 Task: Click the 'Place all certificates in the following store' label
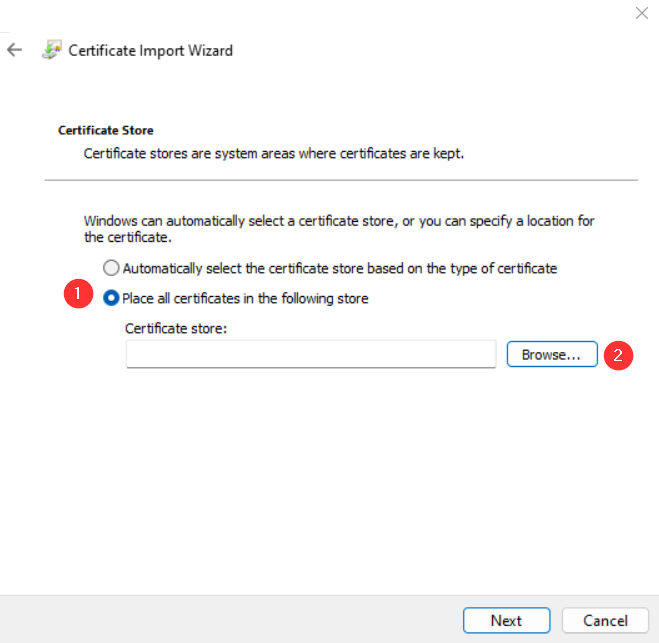[245, 298]
